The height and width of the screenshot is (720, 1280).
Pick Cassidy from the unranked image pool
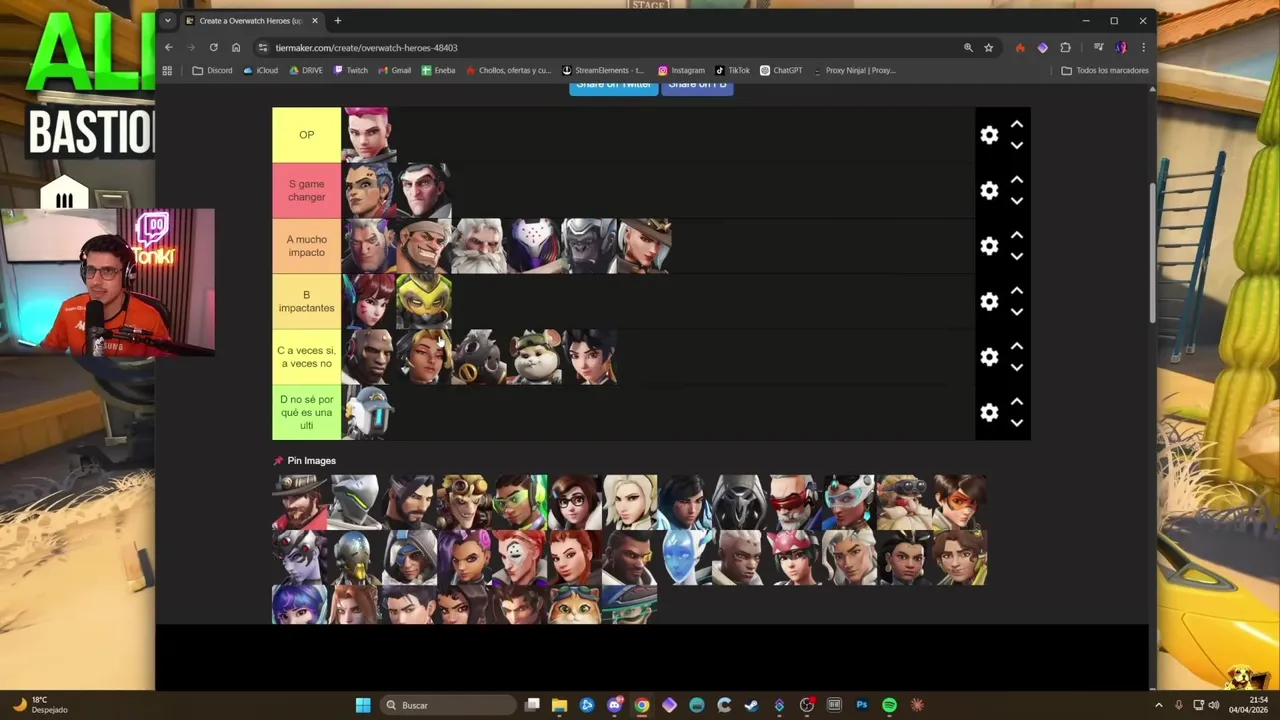pos(299,502)
